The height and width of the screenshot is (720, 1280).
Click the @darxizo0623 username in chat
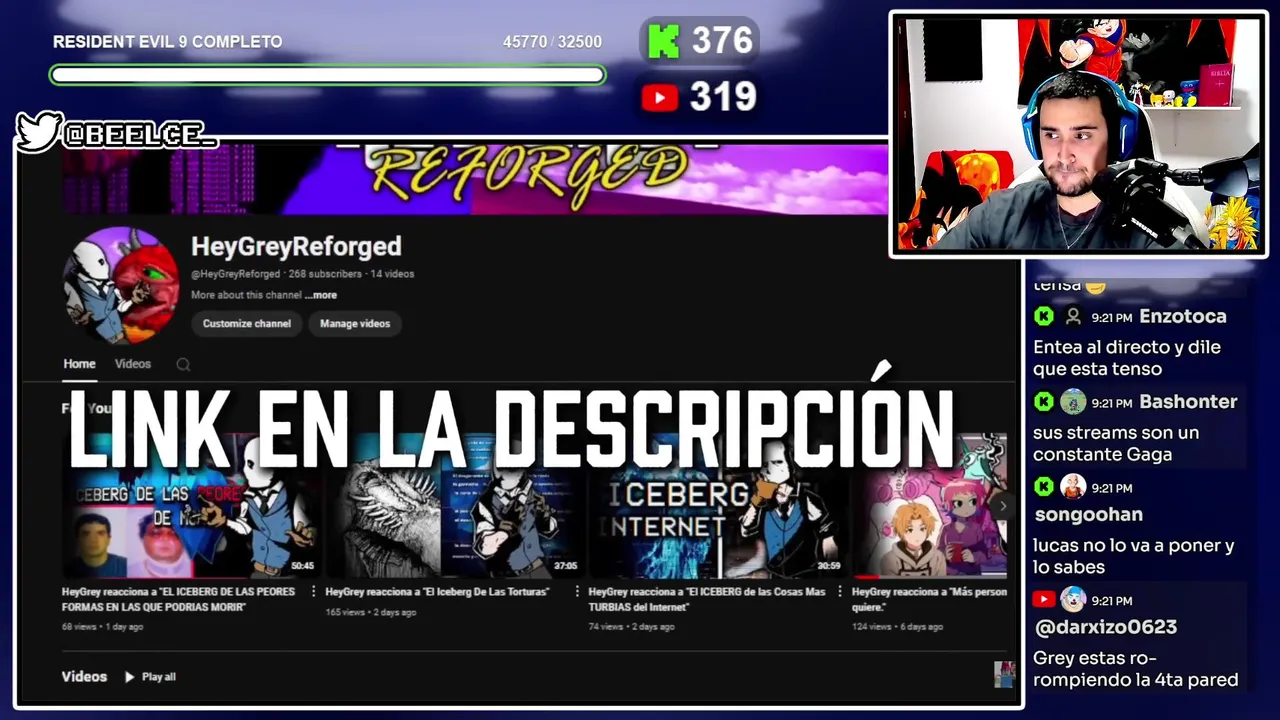tap(1105, 628)
